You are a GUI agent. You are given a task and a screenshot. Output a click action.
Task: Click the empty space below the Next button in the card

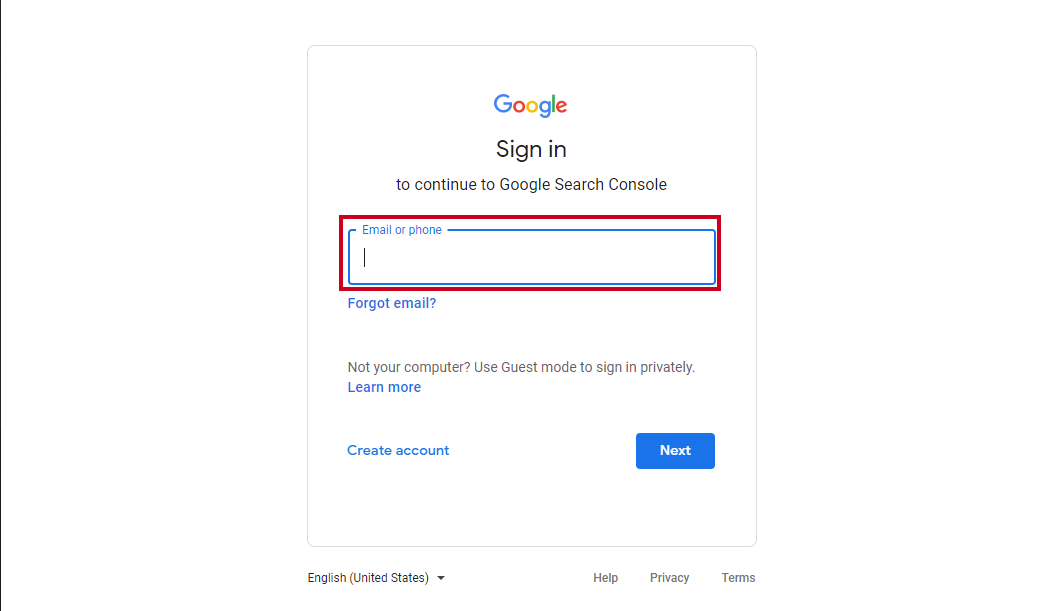532,507
